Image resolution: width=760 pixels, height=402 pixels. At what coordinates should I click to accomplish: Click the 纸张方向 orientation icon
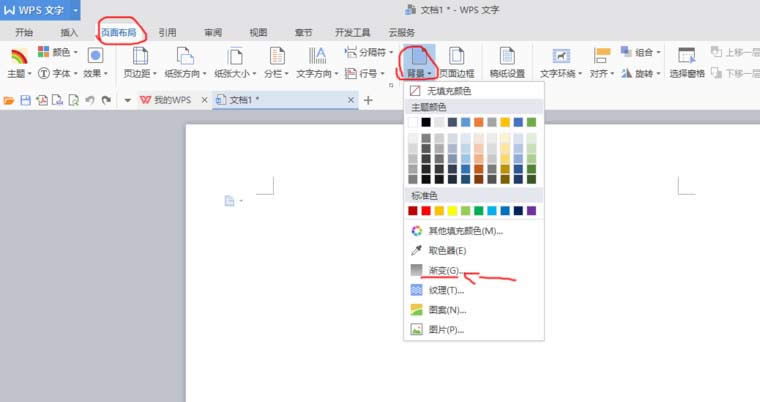click(x=185, y=56)
